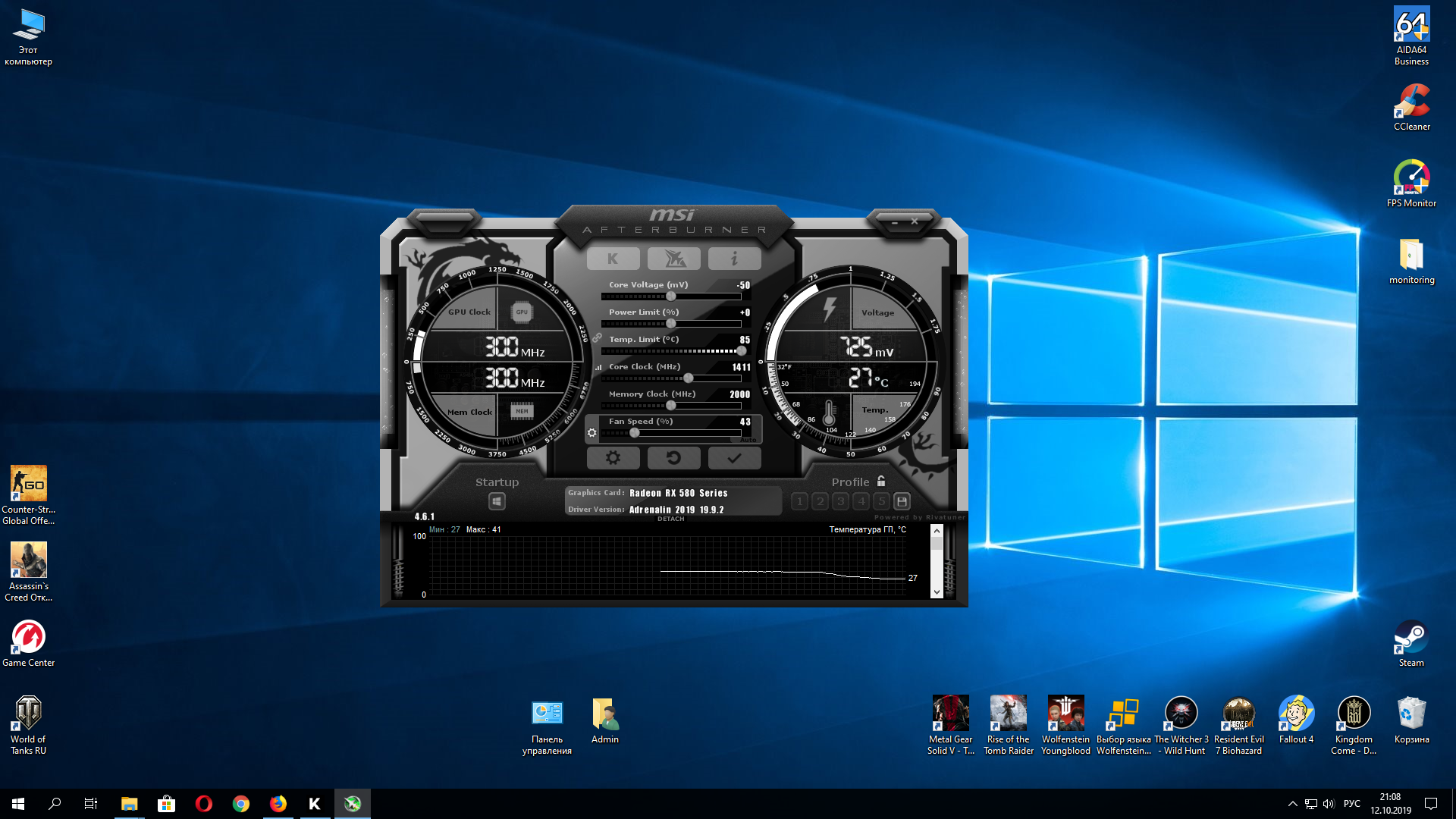Apply settings with the checkmark button

pyautogui.click(x=734, y=458)
